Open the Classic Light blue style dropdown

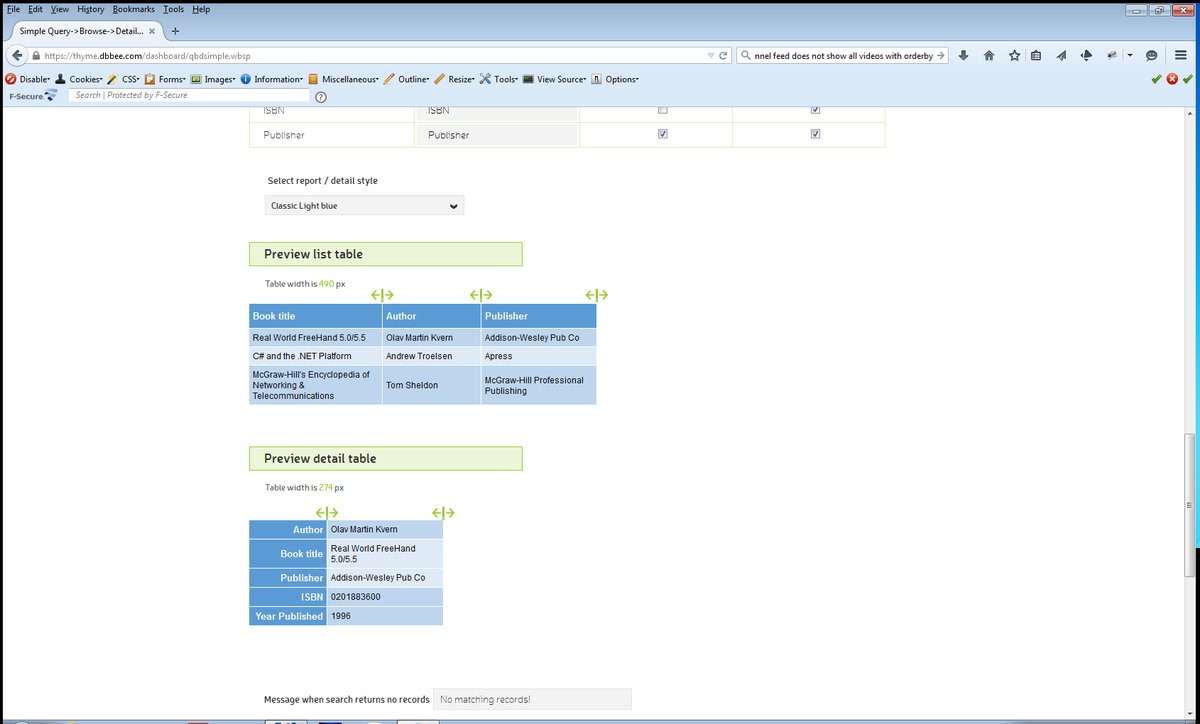point(363,205)
